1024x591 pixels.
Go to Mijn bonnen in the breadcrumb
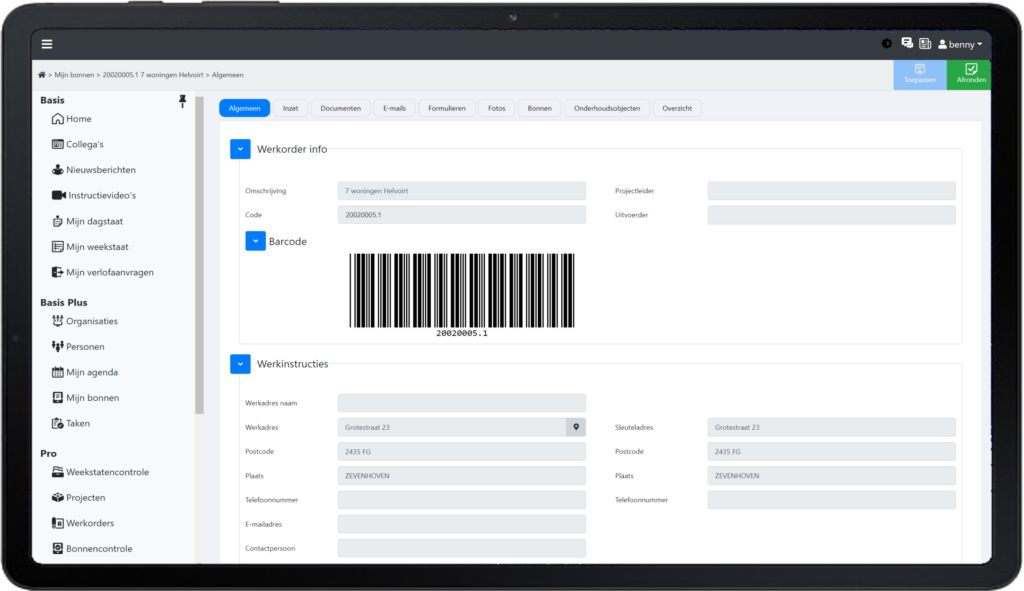74,75
